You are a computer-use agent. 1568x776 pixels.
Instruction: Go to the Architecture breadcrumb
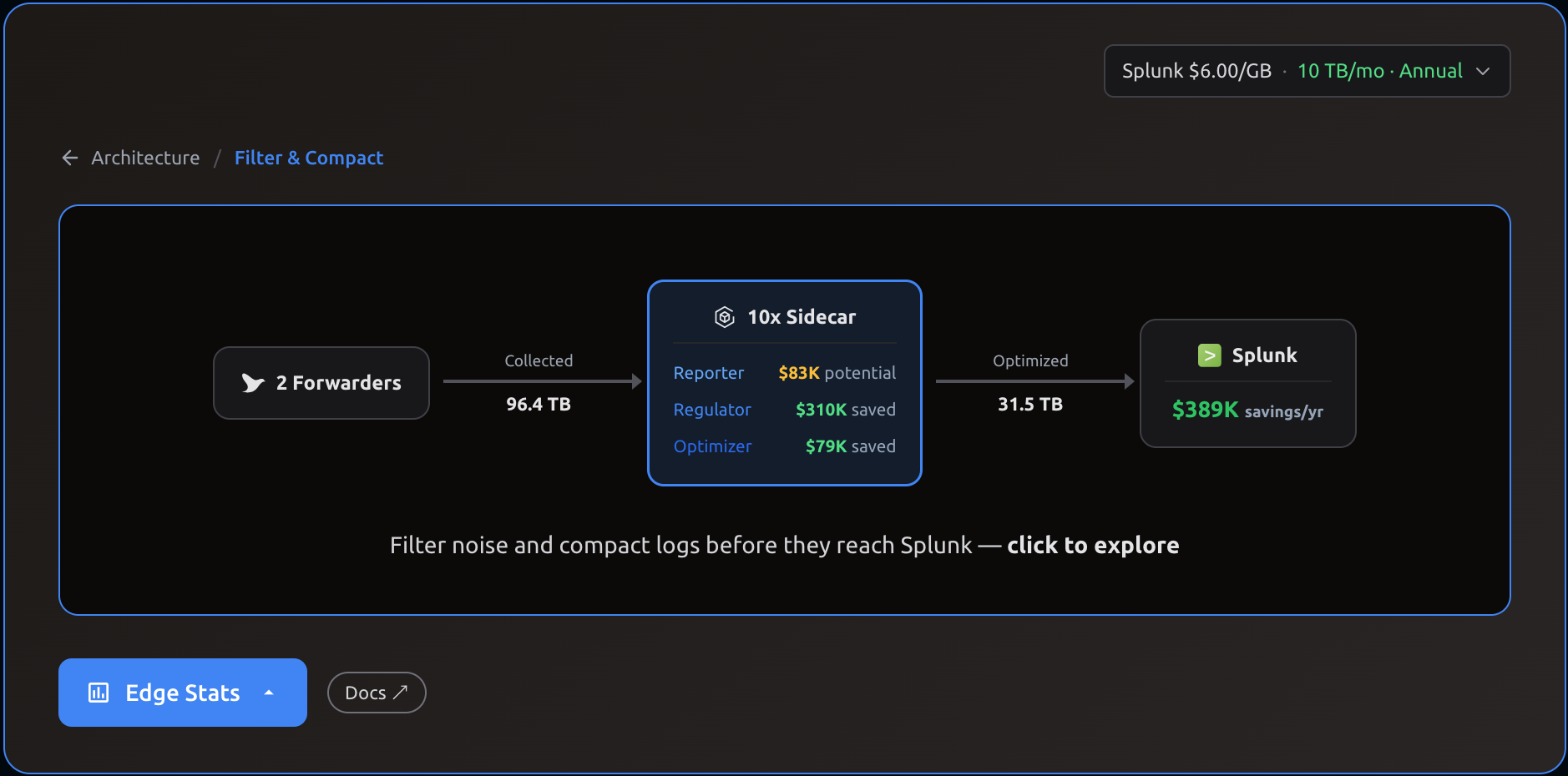(145, 158)
